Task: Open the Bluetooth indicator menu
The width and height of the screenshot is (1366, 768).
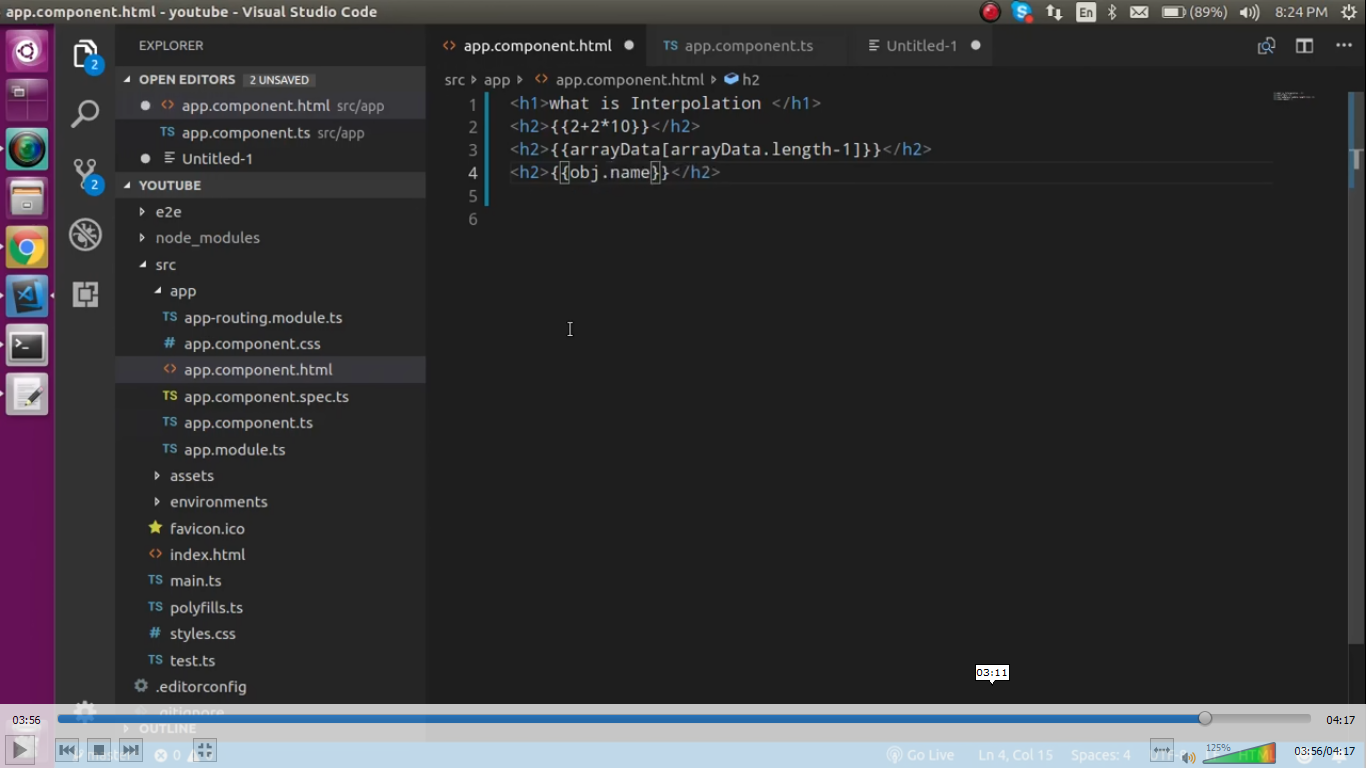Action: click(x=1112, y=12)
